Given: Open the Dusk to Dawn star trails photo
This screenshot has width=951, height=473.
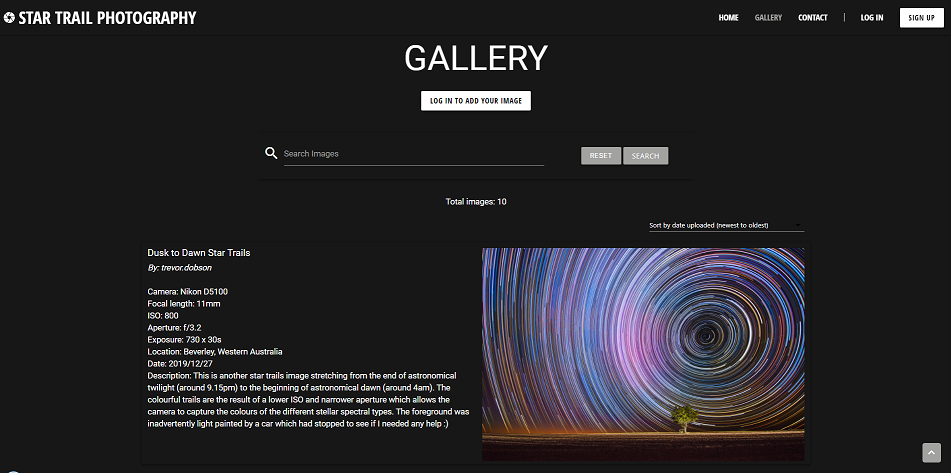Looking at the screenshot, I should click(644, 354).
